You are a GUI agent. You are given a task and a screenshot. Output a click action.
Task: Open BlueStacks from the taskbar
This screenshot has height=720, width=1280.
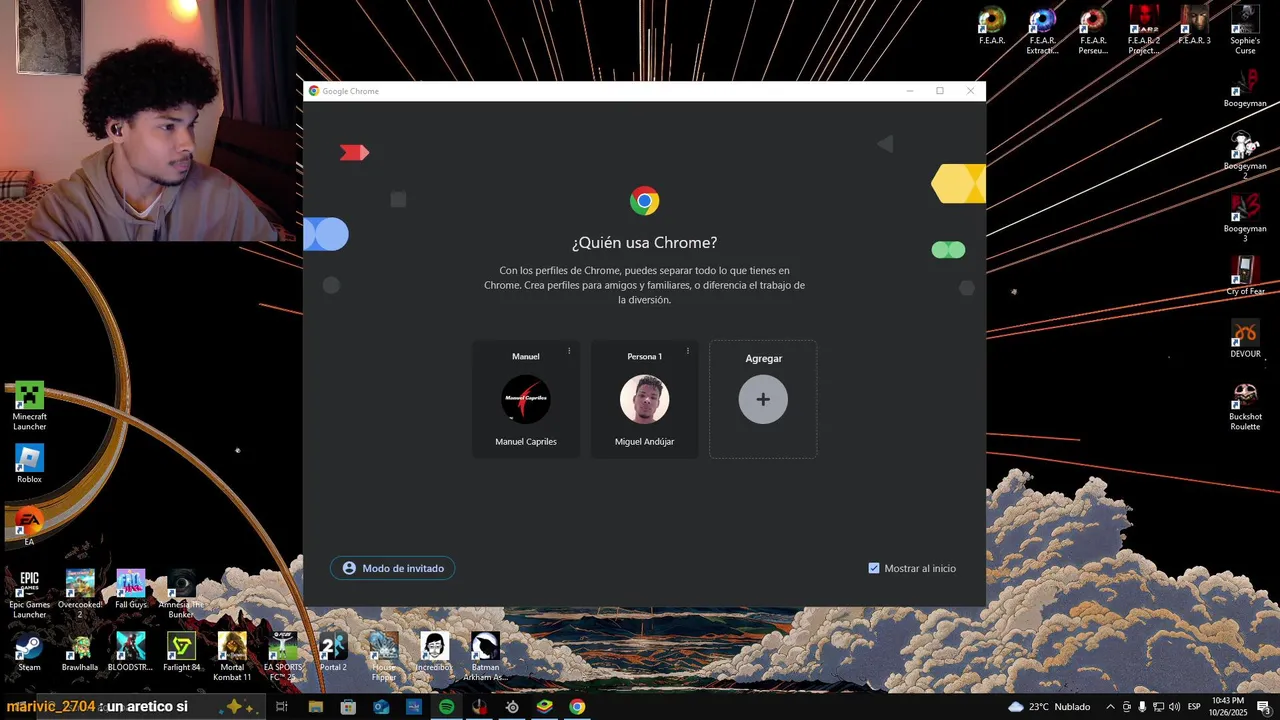pos(544,707)
